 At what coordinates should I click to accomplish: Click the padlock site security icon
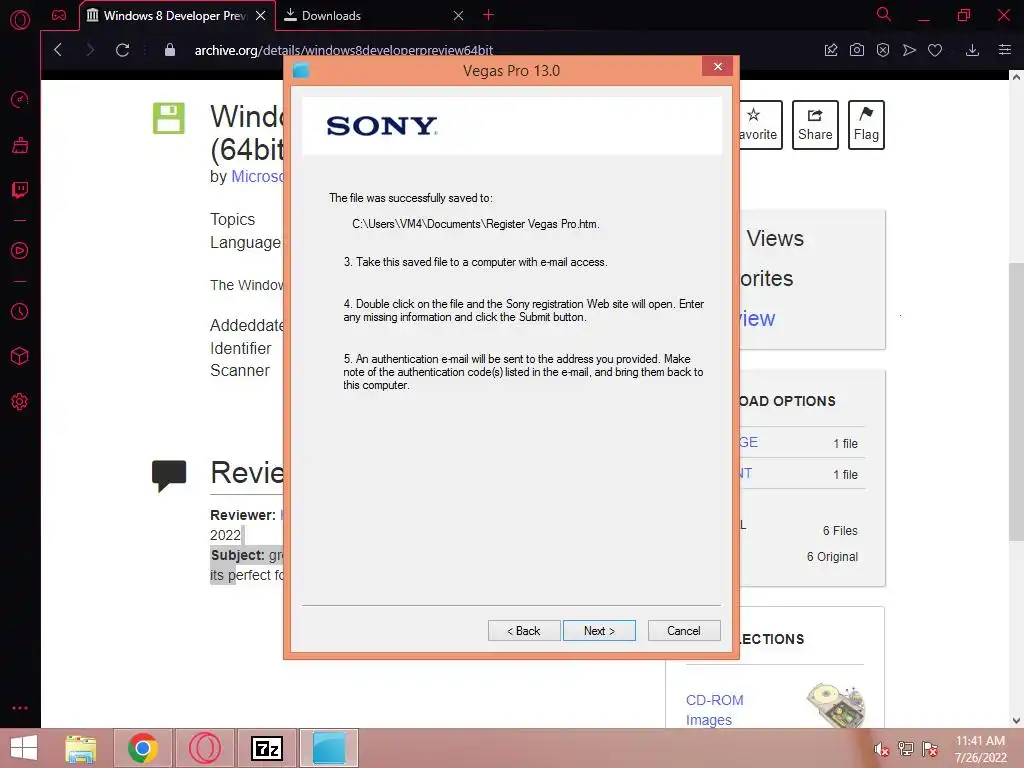tap(170, 50)
